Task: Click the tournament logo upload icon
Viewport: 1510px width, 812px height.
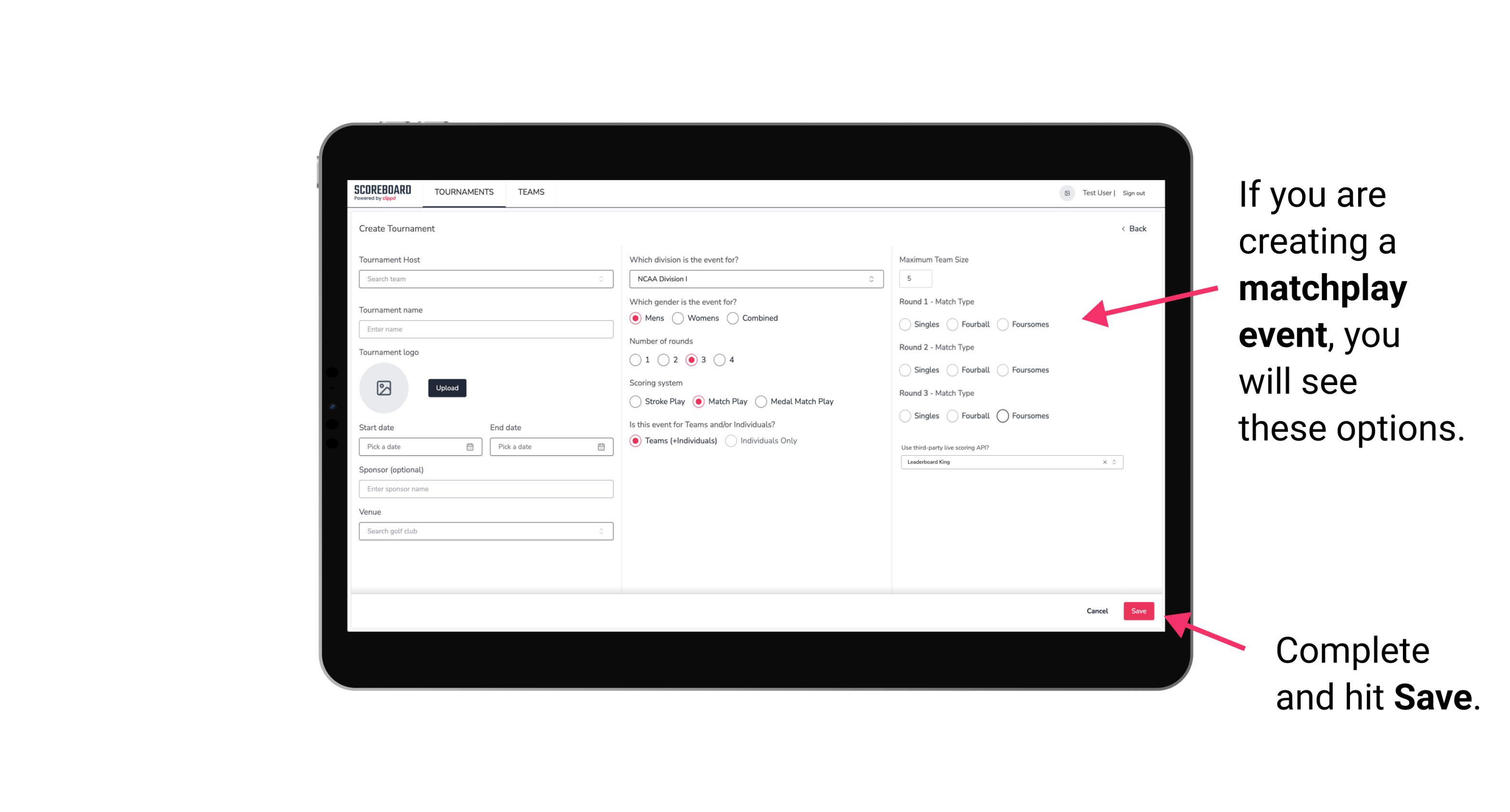Action: coord(383,388)
